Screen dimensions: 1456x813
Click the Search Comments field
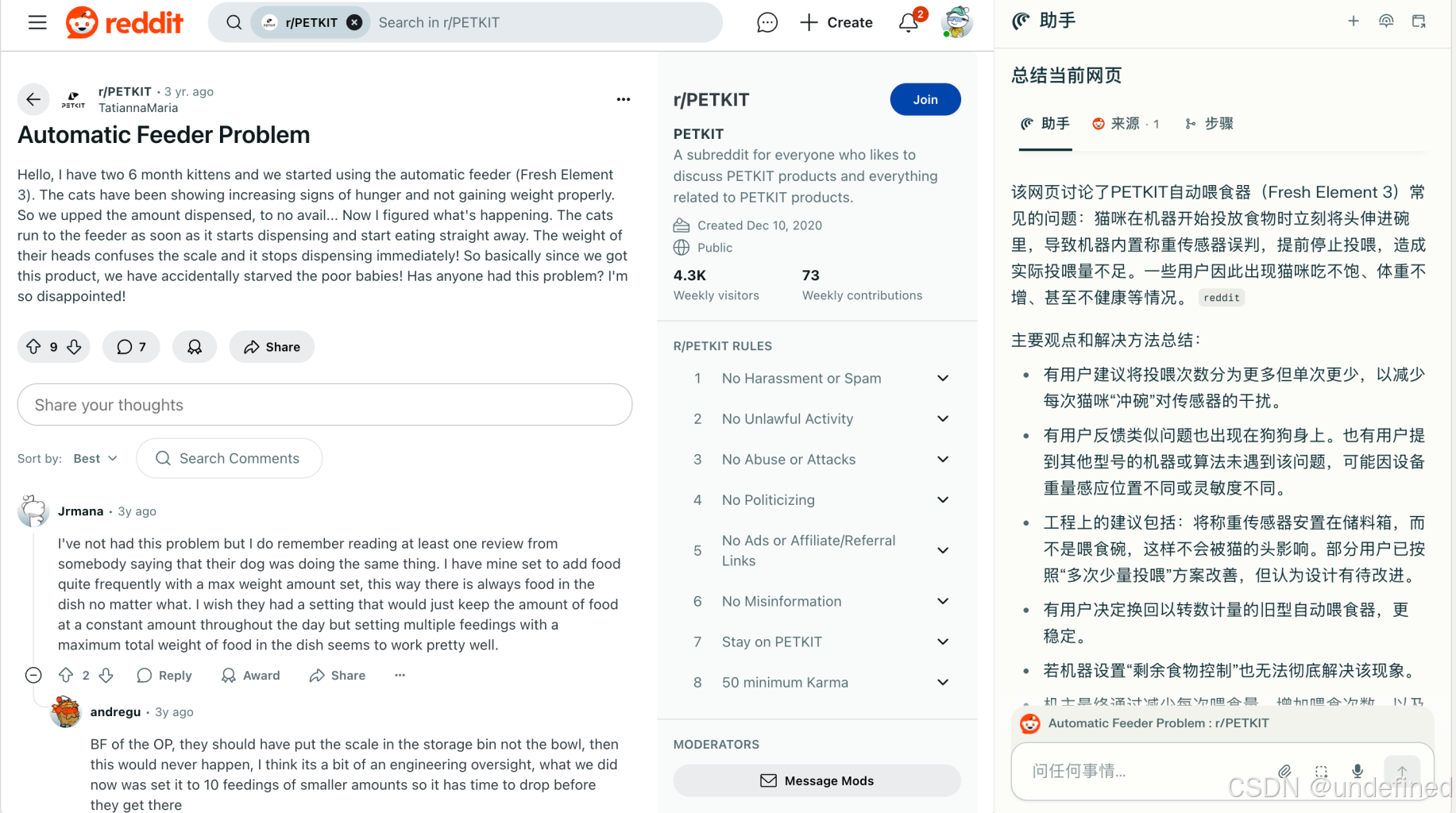(229, 458)
